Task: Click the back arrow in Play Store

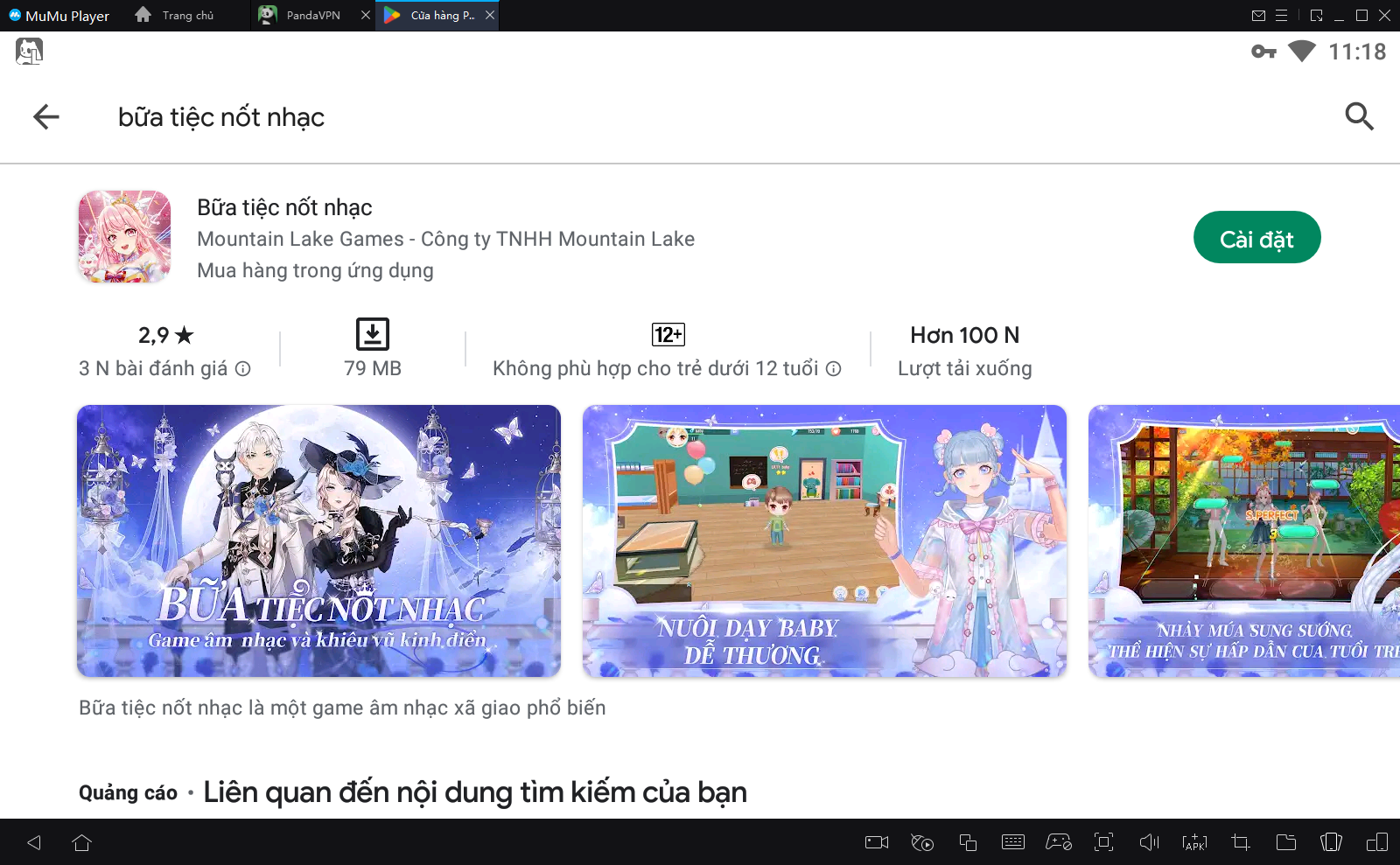Action: tap(46, 116)
